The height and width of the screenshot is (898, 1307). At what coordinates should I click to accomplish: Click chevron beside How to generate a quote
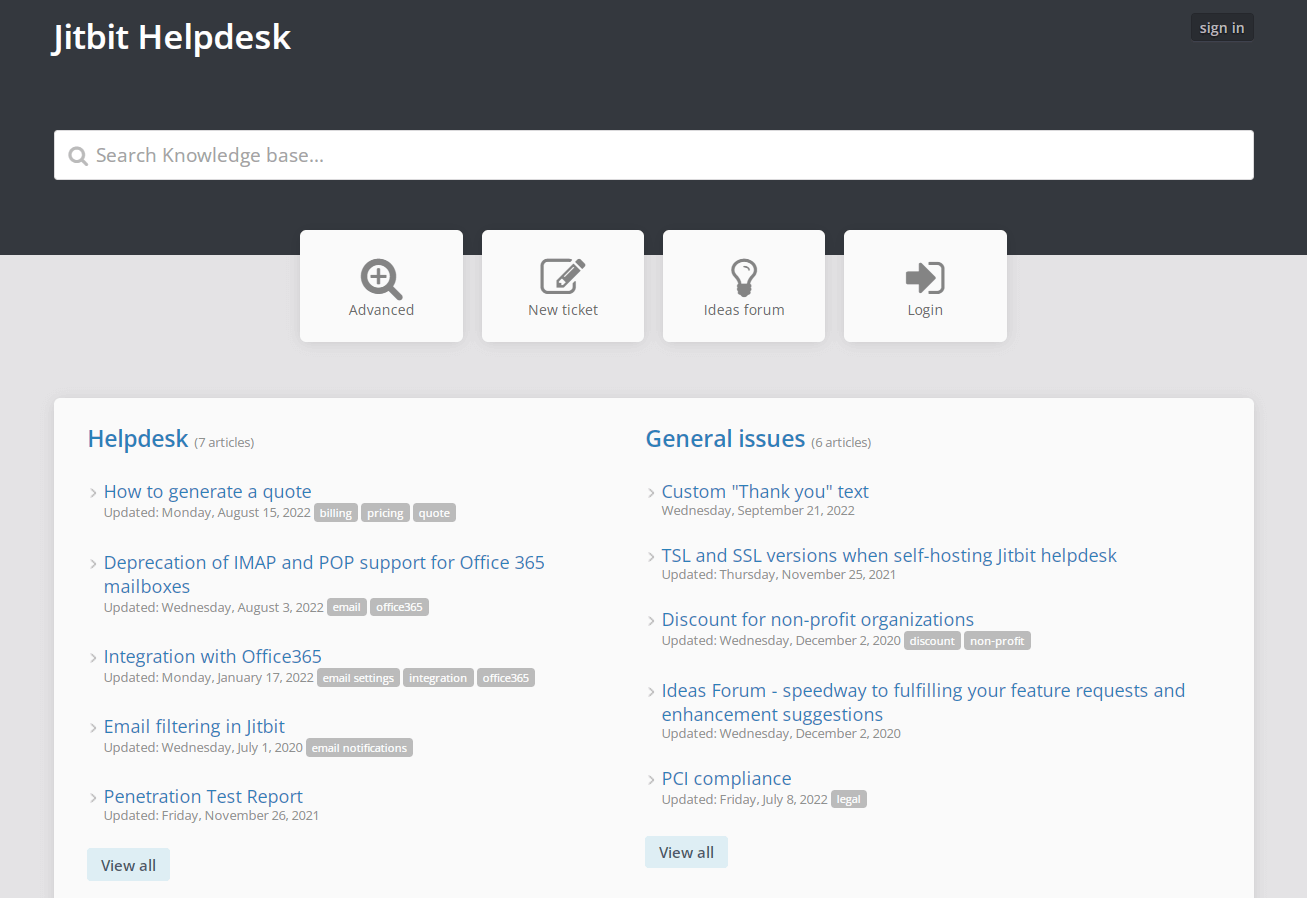pos(93,492)
